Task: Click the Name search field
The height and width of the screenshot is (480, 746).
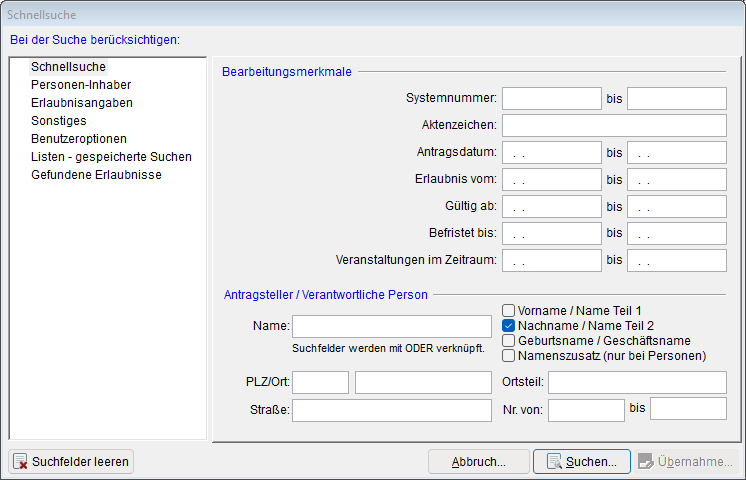Action: click(x=391, y=326)
